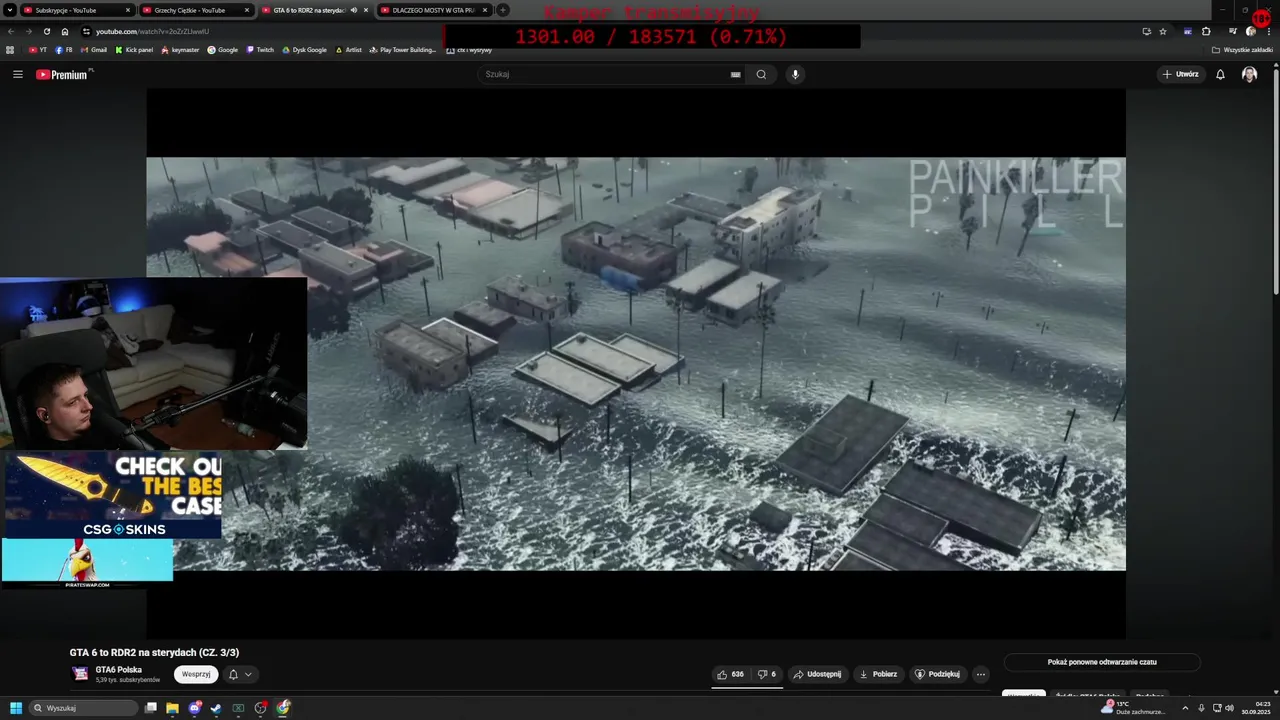Open Chrome from taskbar
The width and height of the screenshot is (1280, 720).
pos(283,708)
